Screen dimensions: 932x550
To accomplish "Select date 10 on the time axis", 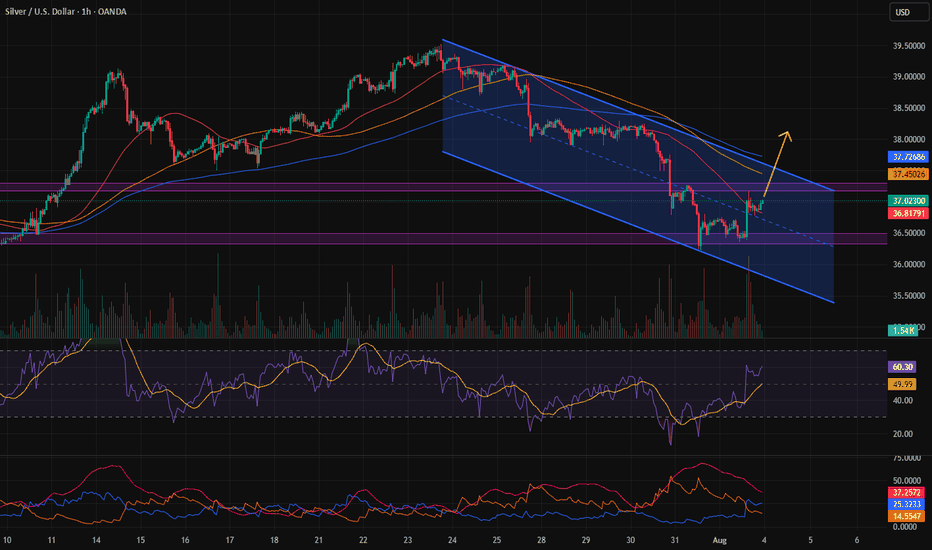I will click(x=7, y=540).
